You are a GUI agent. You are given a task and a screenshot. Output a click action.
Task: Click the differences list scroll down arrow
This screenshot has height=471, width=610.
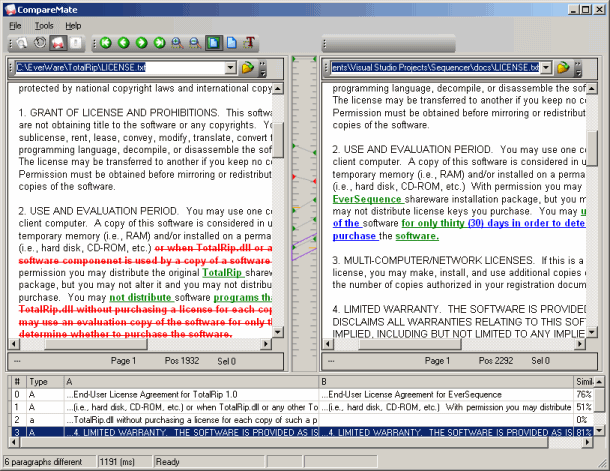coord(599,431)
